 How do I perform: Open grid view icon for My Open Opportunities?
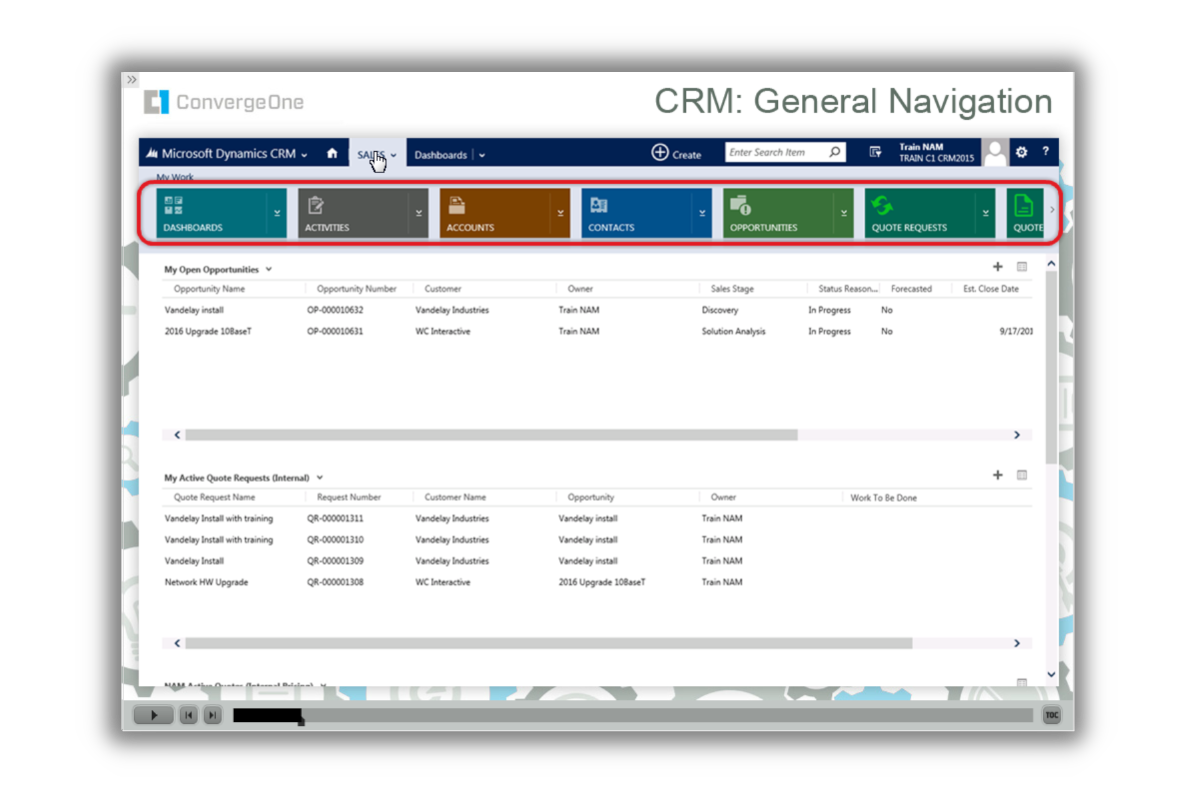[1022, 266]
